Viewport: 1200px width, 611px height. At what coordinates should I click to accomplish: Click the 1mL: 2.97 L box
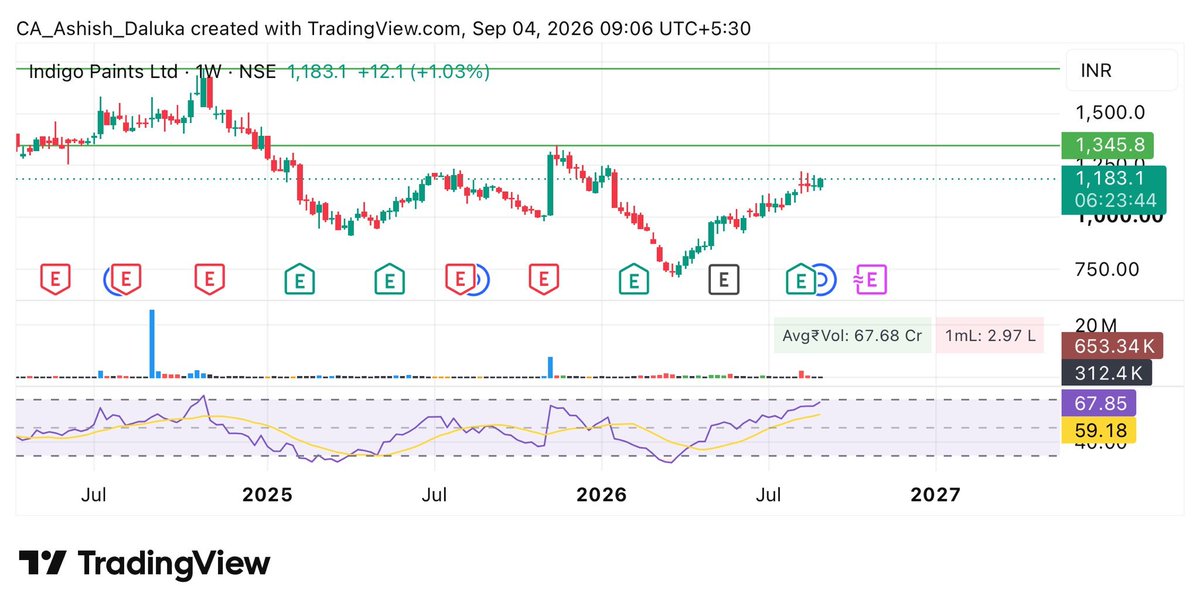(989, 335)
